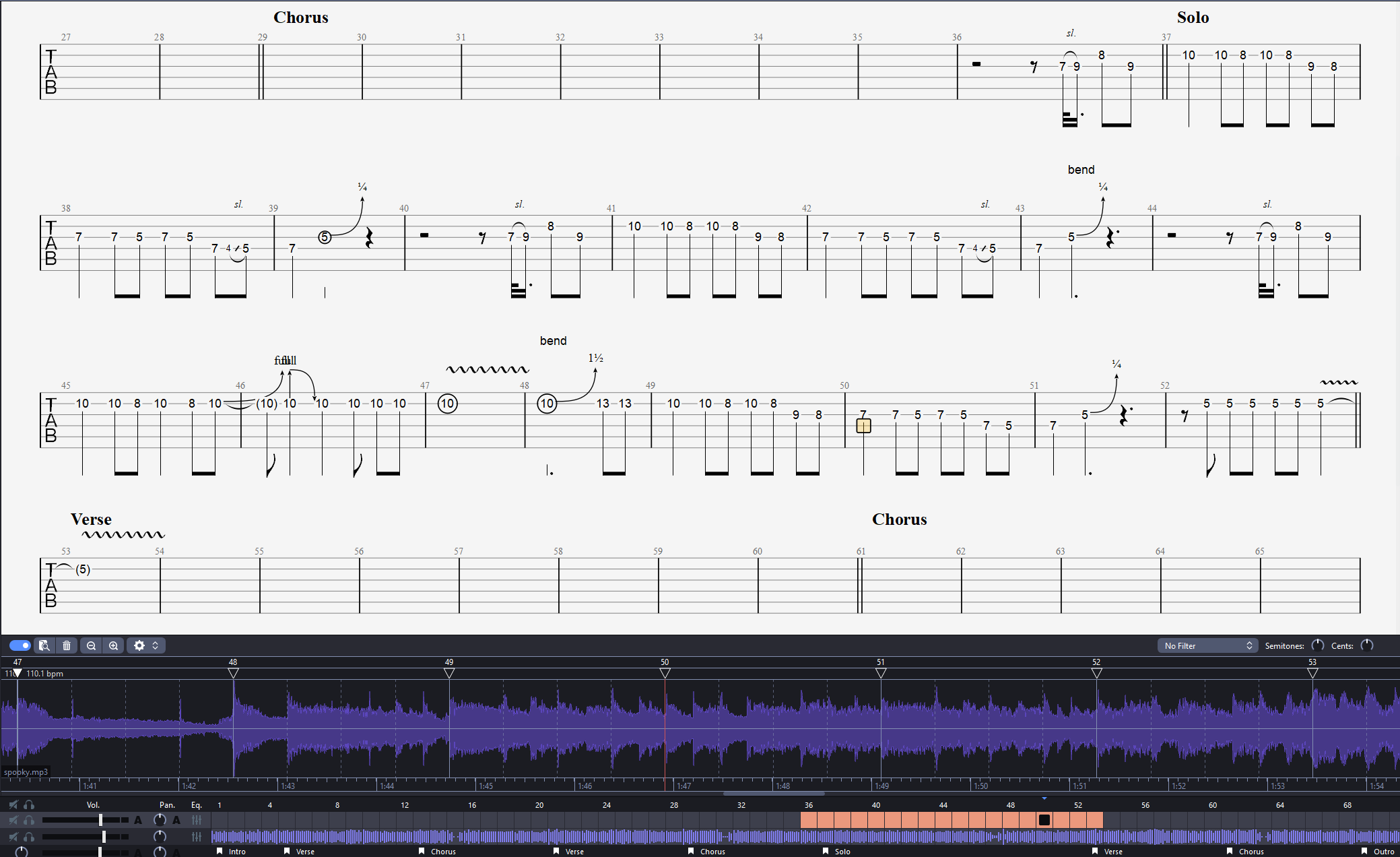Screen dimensions: 1400x857
Task: Click the audio file search icon
Action: [x=44, y=645]
